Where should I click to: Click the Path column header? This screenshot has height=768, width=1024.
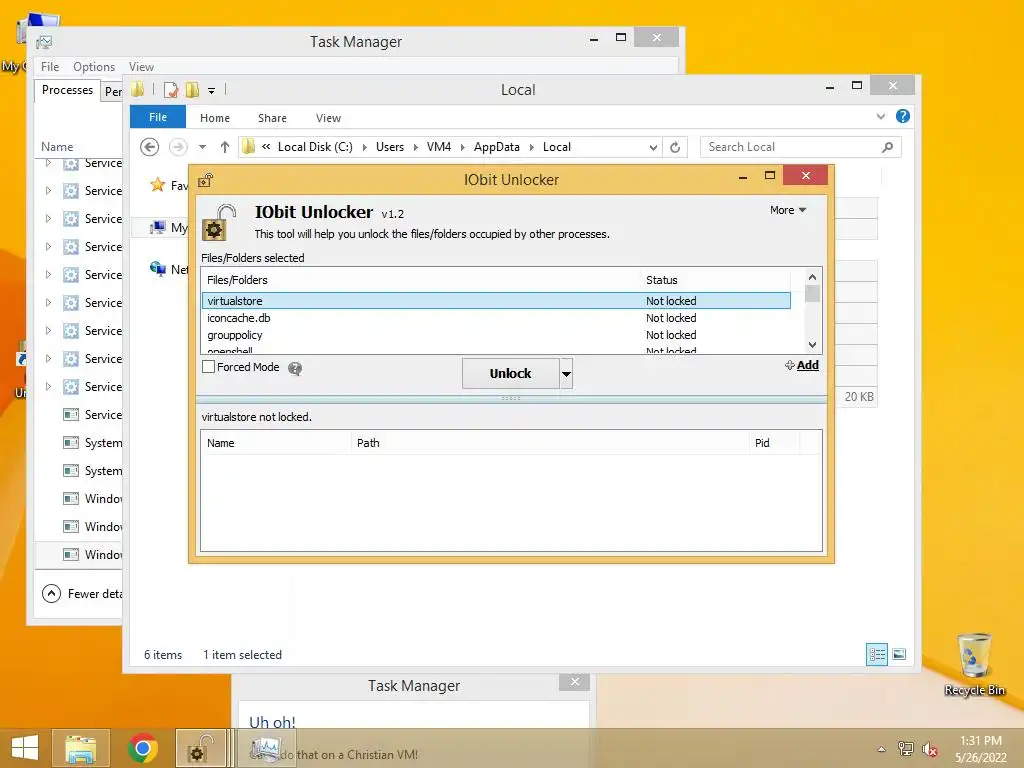coord(550,443)
